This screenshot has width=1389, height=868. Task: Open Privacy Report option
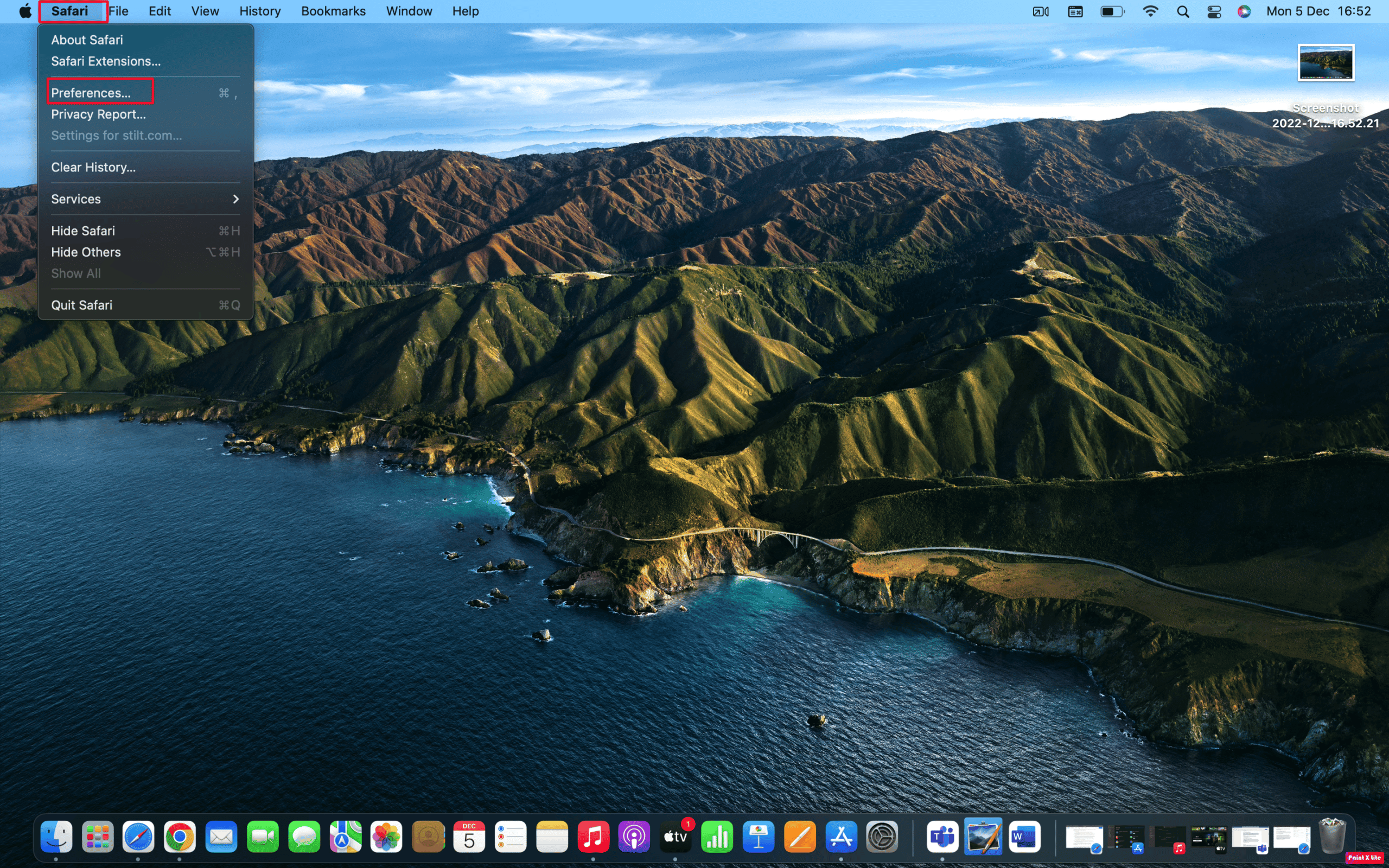click(98, 113)
